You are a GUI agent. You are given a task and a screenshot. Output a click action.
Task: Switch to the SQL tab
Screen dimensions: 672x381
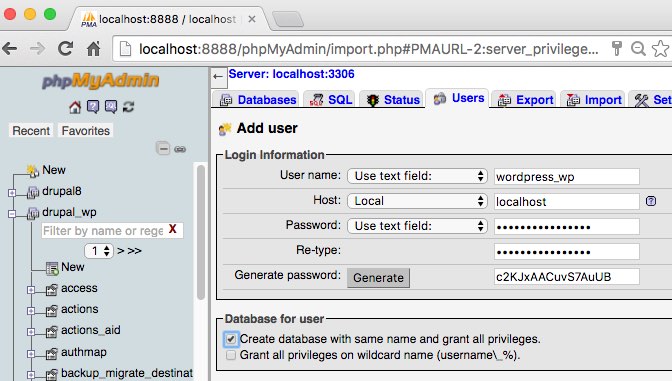[330, 99]
